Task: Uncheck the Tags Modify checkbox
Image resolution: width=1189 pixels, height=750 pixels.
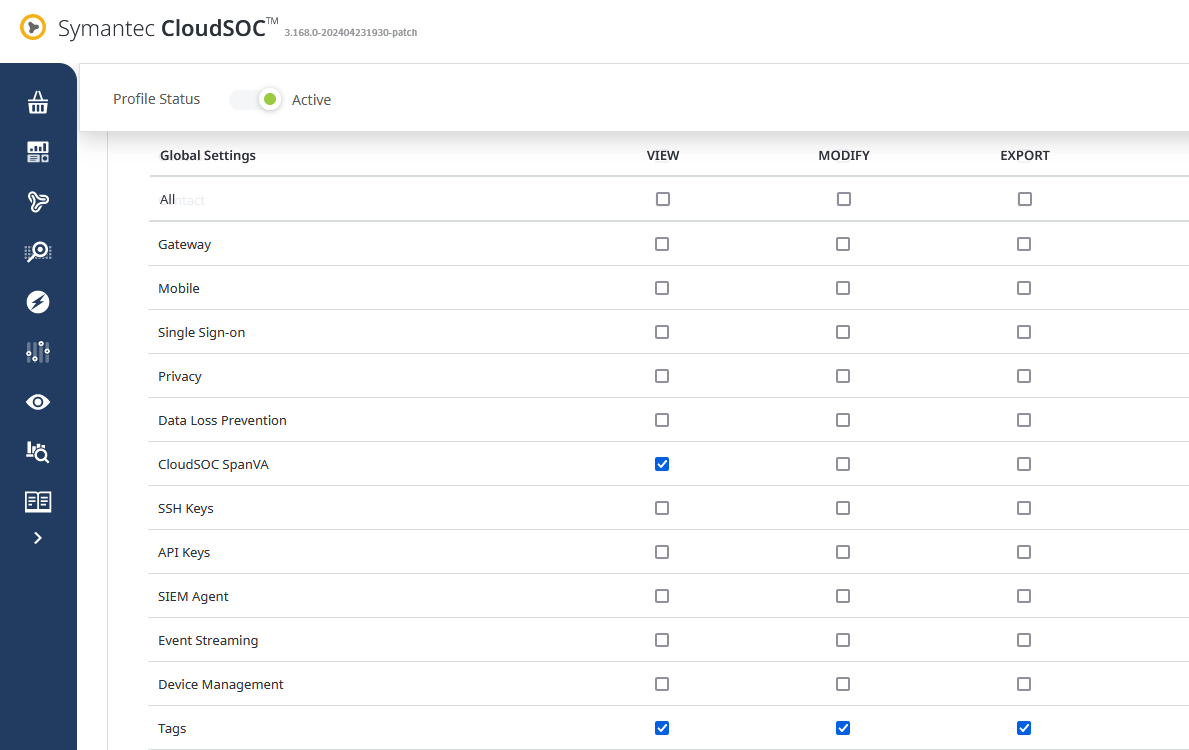Action: 843,728
